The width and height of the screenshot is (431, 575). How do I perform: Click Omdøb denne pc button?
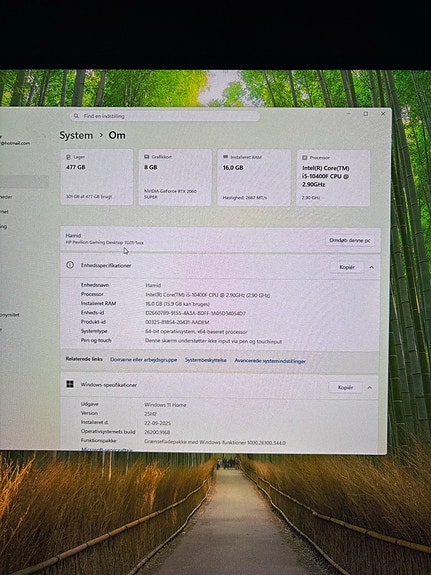[x=350, y=241]
